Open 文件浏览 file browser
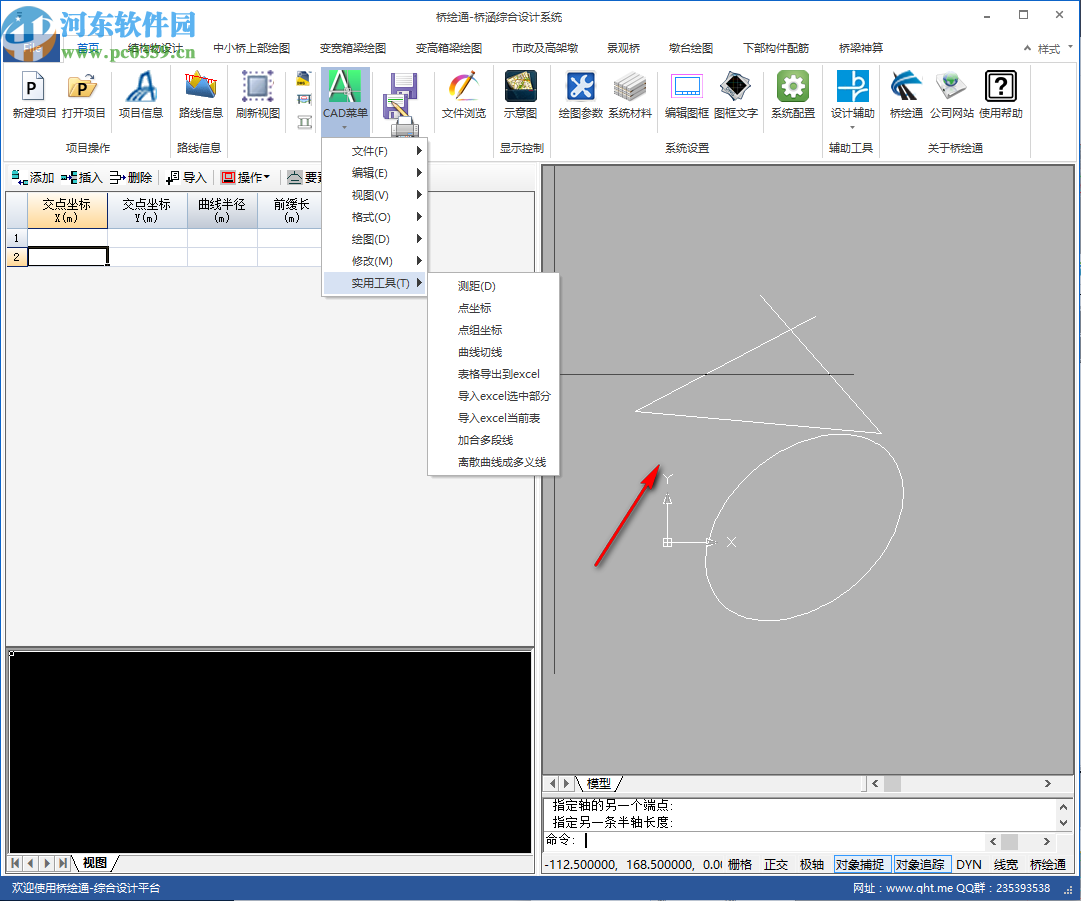The image size is (1081, 901). [x=463, y=95]
